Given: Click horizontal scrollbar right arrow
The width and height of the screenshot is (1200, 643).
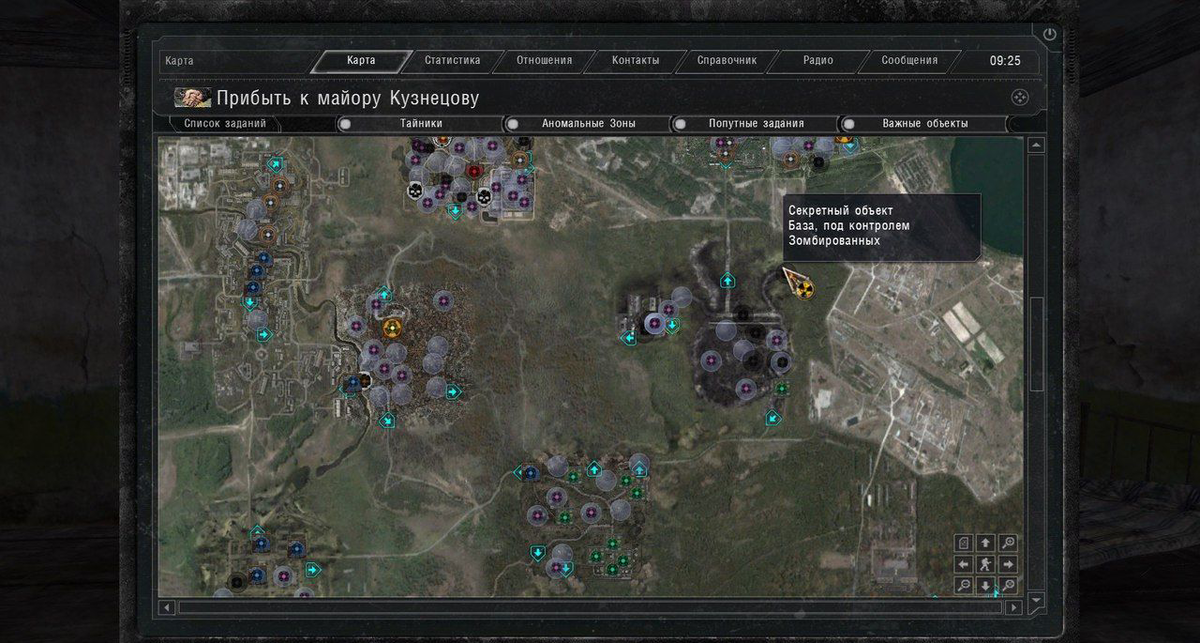Looking at the screenshot, I should pyautogui.click(x=1014, y=607).
